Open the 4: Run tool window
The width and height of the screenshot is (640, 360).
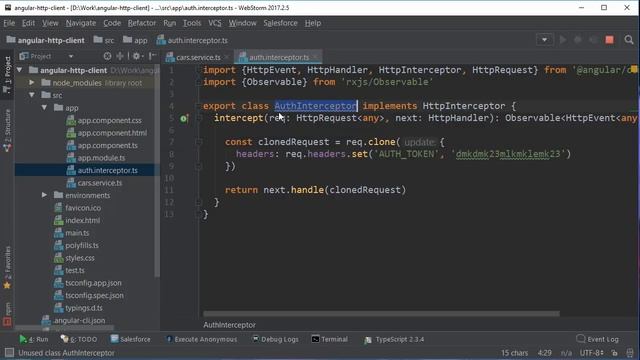[33, 339]
